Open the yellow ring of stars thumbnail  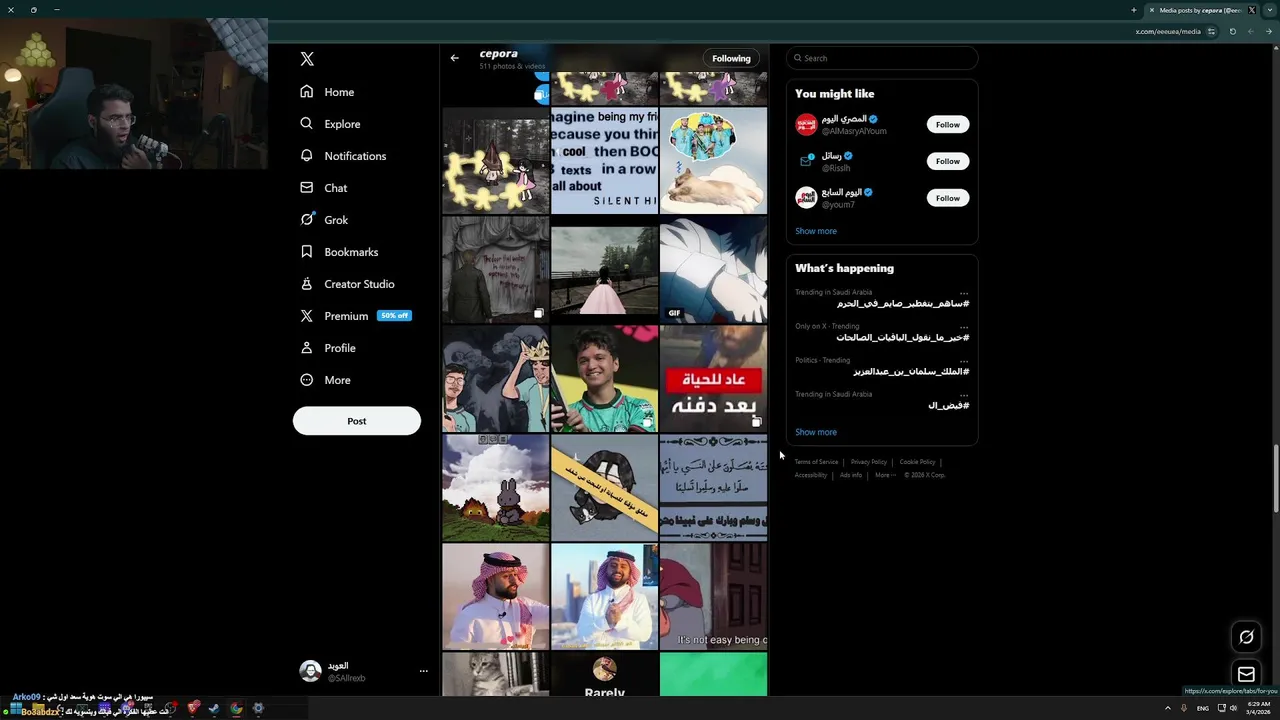tap(496, 161)
